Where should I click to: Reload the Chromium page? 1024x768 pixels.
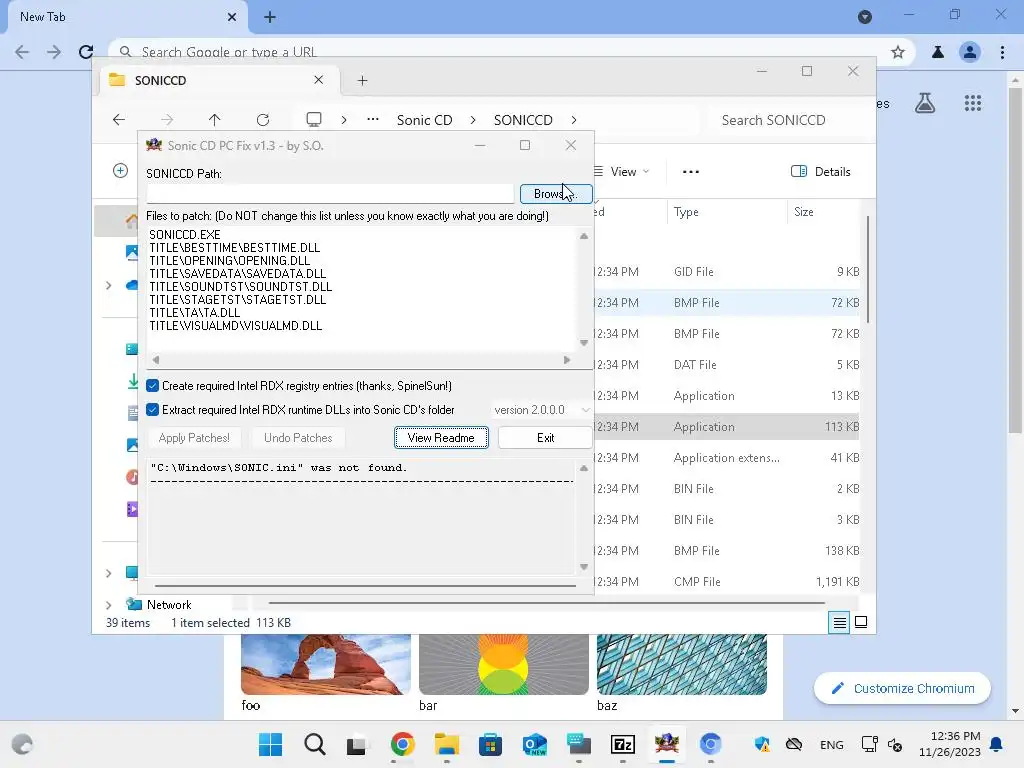[x=86, y=52]
